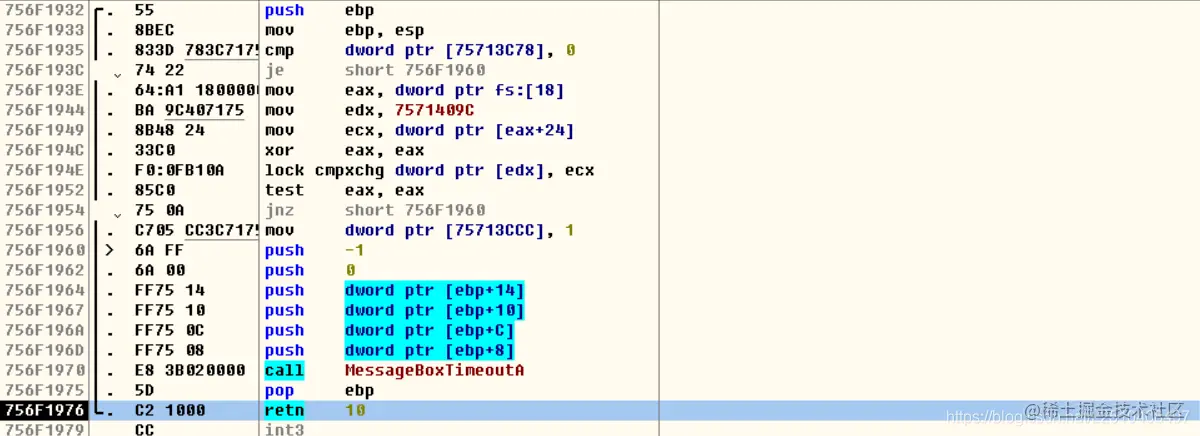Image resolution: width=1200 pixels, height=436 pixels.
Task: Click the 'jnz short 756F1960' instruction
Action: tap(375, 210)
